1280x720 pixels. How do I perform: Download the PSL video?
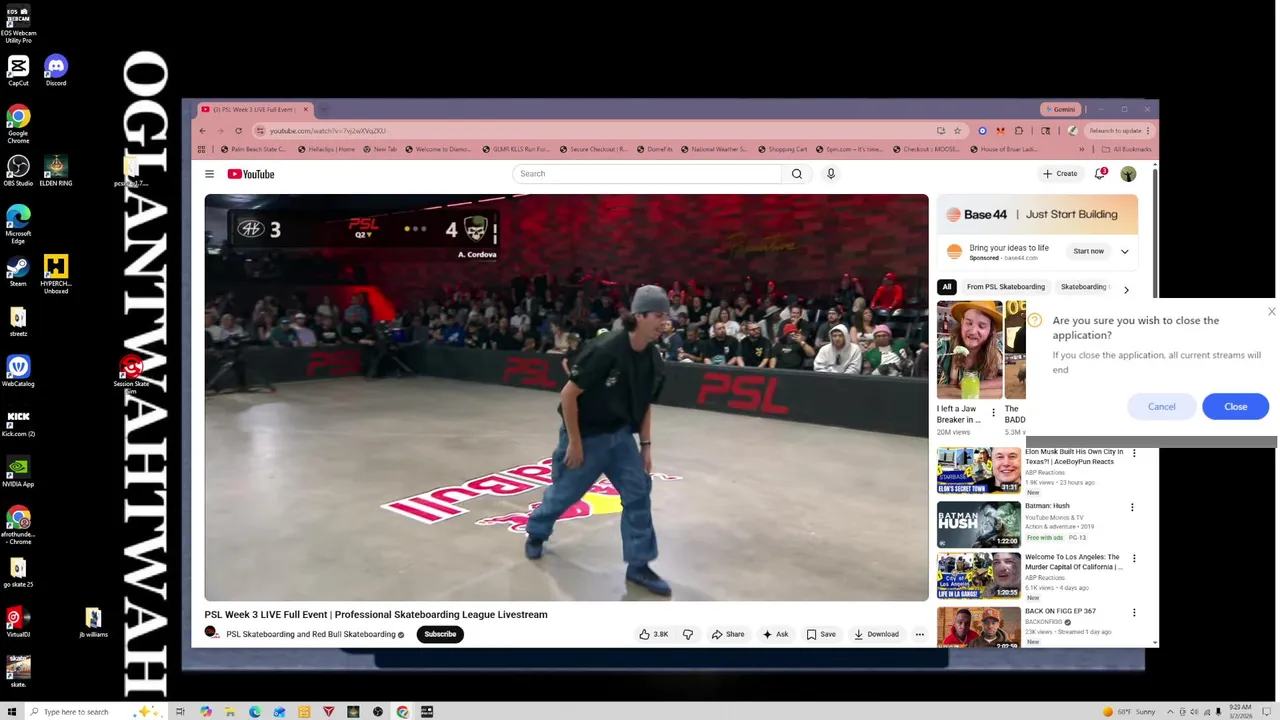point(876,634)
